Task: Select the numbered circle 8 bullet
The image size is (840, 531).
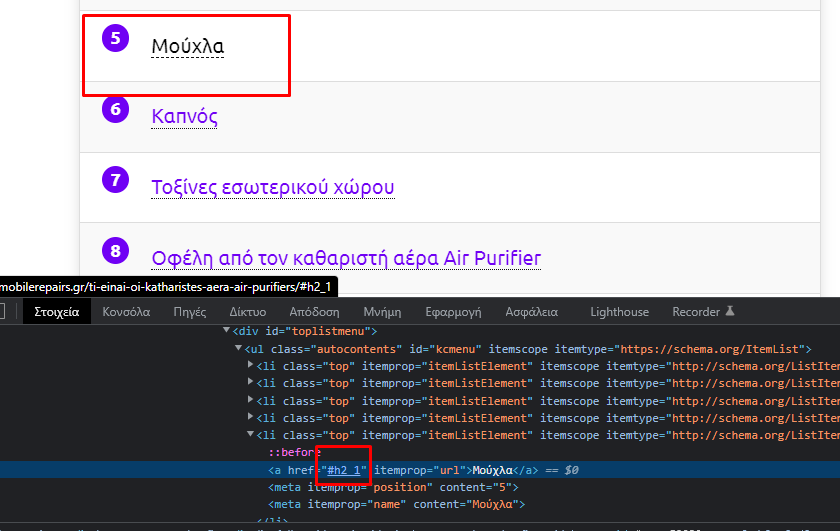Action: [x=116, y=250]
